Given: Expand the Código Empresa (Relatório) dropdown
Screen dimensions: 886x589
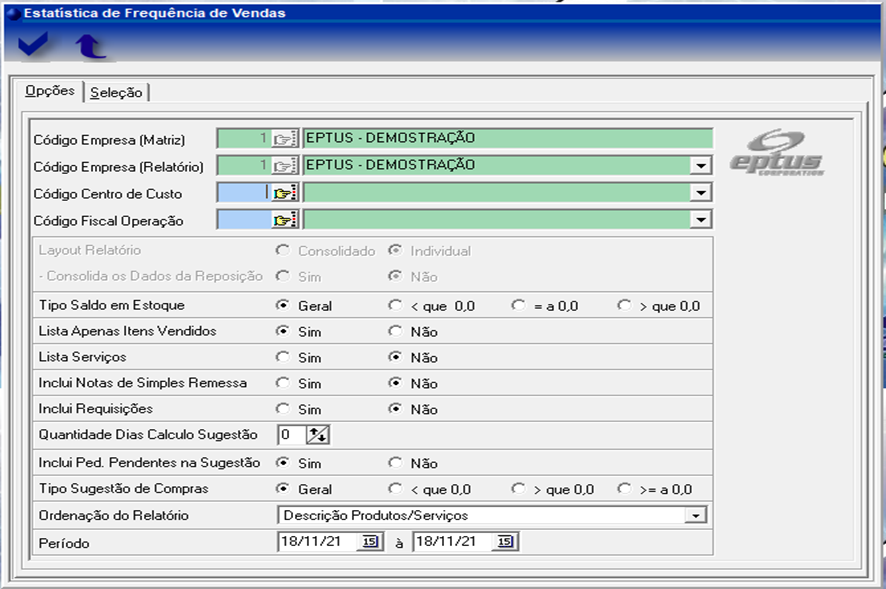Looking at the screenshot, I should (x=702, y=166).
